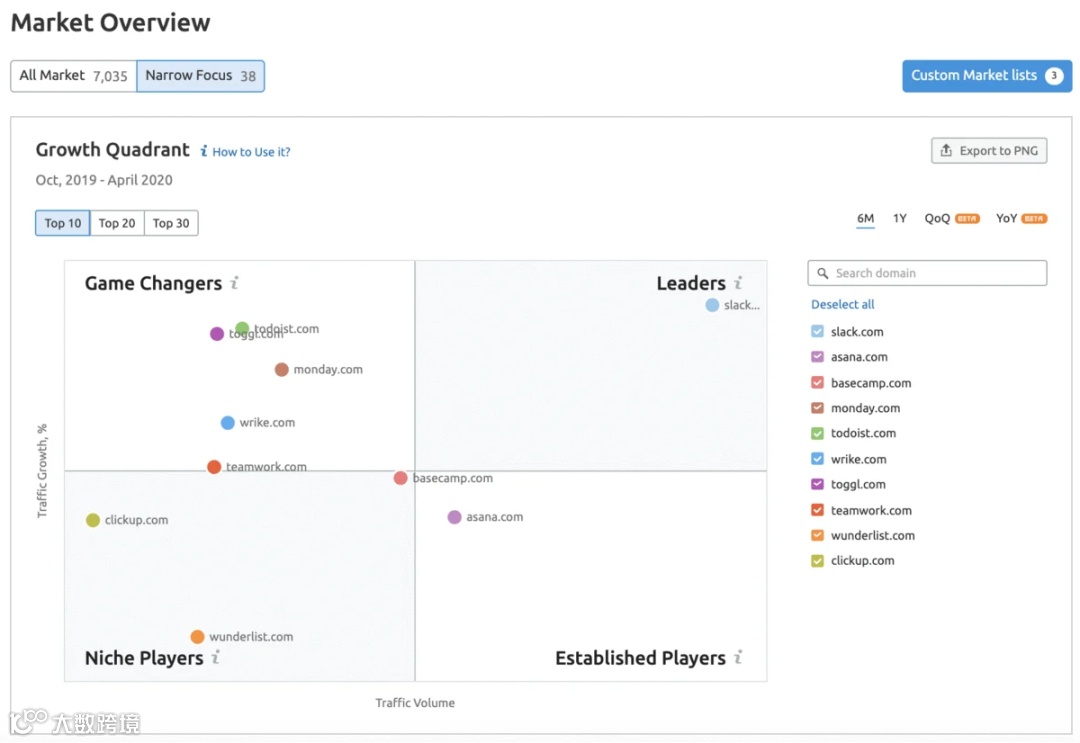
Task: Open the Niche Players info icon
Action: (x=216, y=657)
